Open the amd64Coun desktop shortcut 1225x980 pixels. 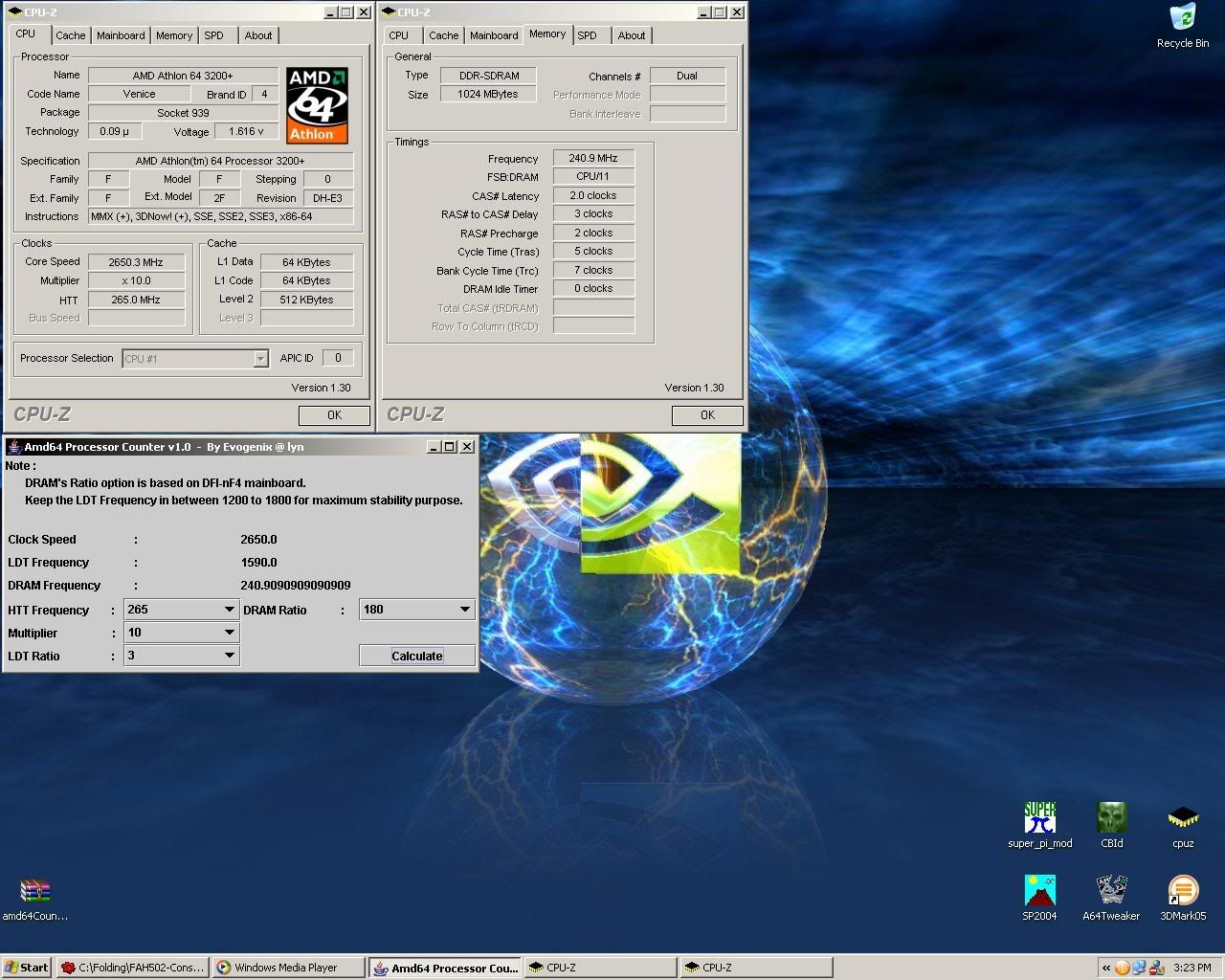click(x=34, y=892)
